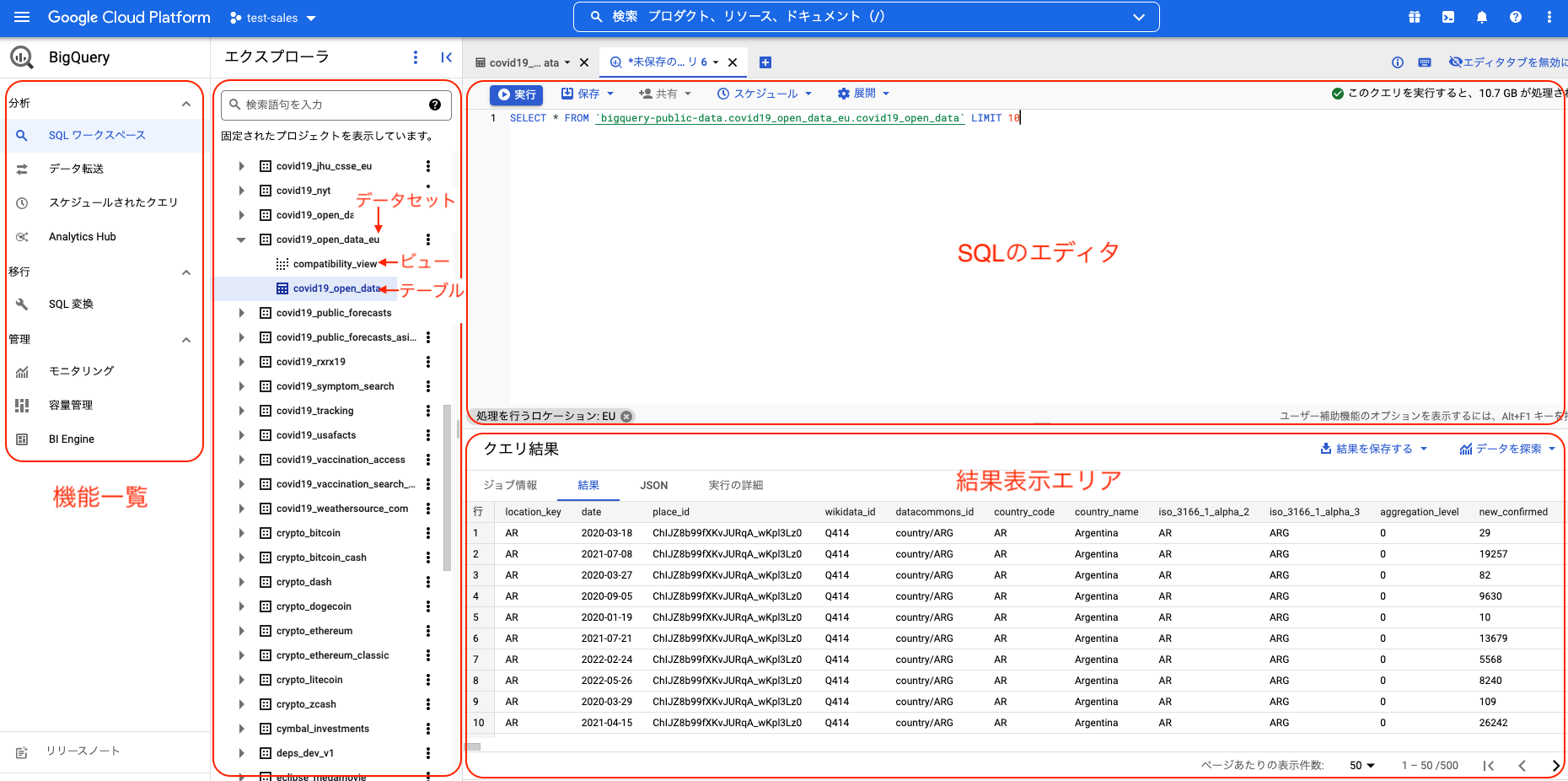Add a new query tab
1568x781 pixels.
coord(765,62)
